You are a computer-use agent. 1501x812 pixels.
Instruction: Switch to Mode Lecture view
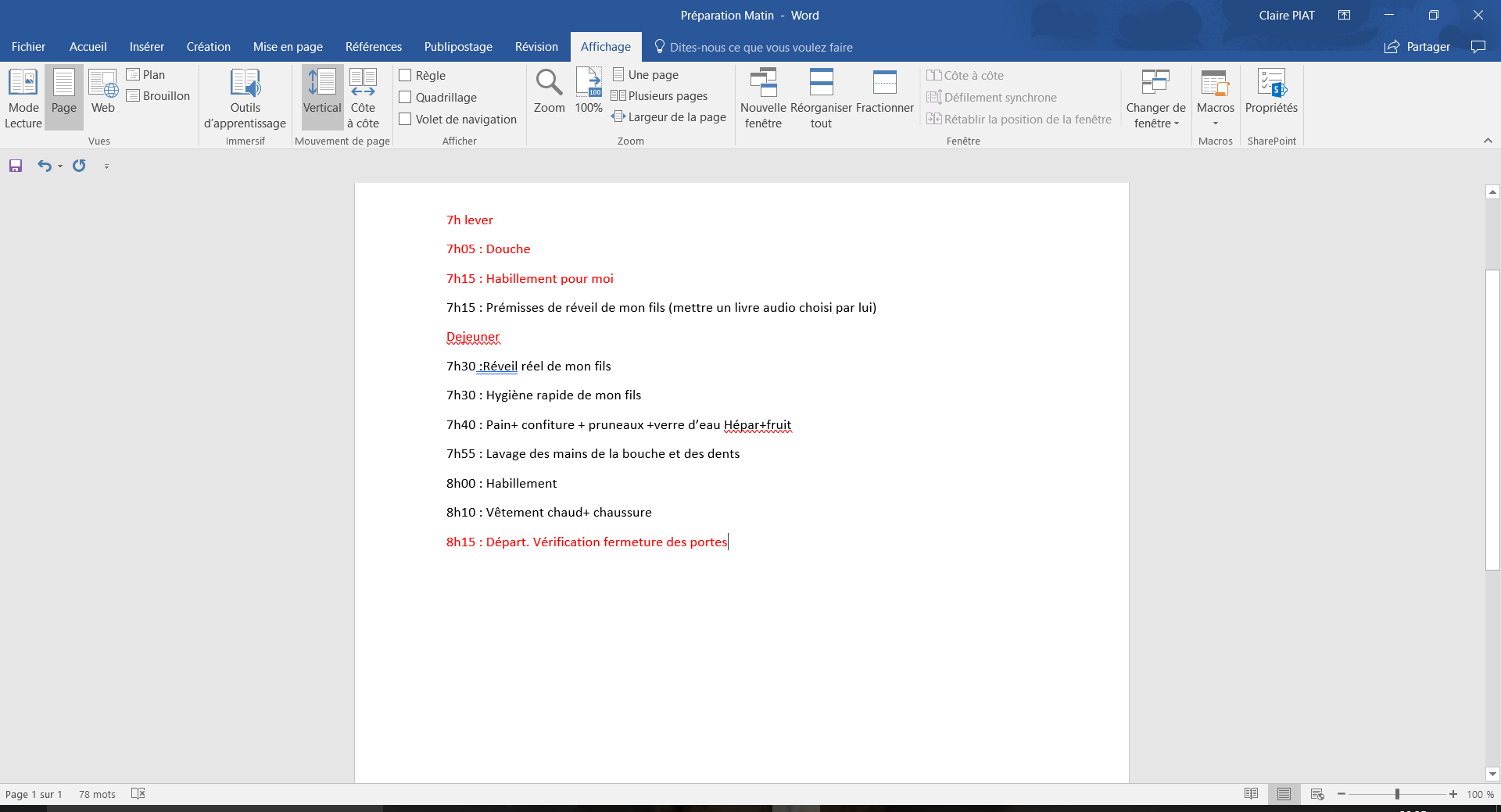[x=23, y=98]
